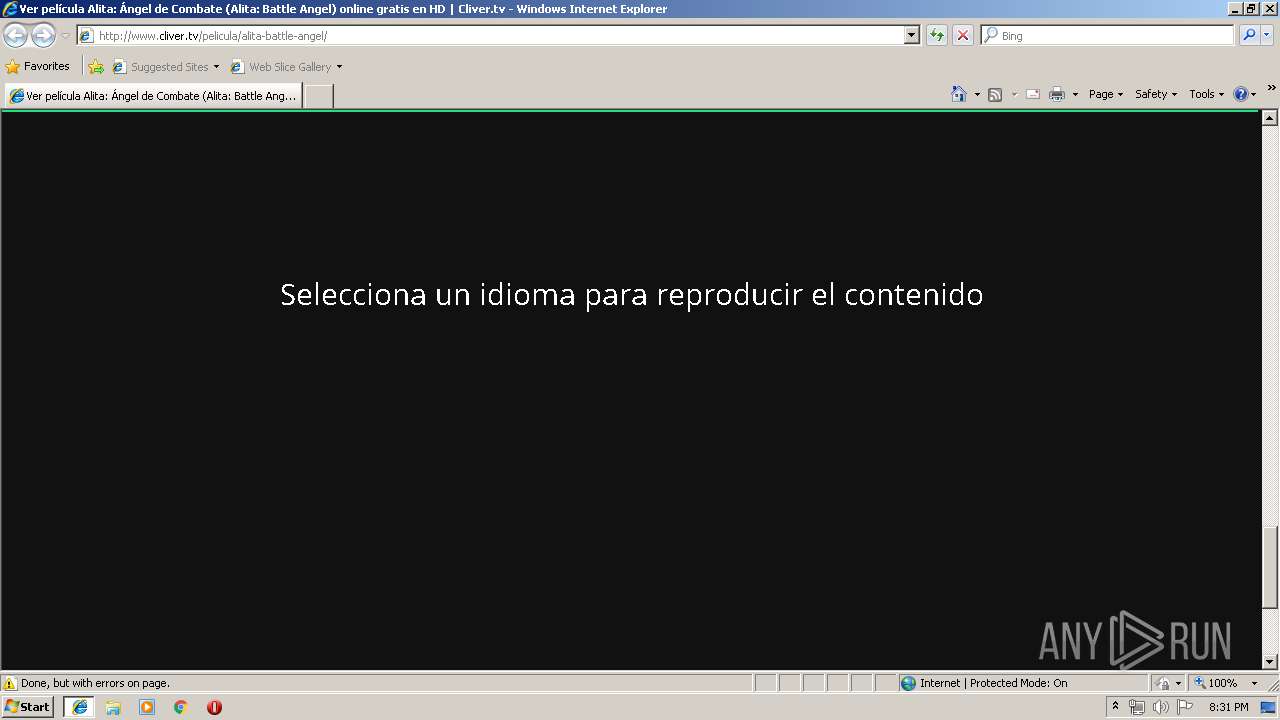Viewport: 1280px width, 720px height.
Task: Click the Help question mark icon
Action: click(x=1241, y=94)
